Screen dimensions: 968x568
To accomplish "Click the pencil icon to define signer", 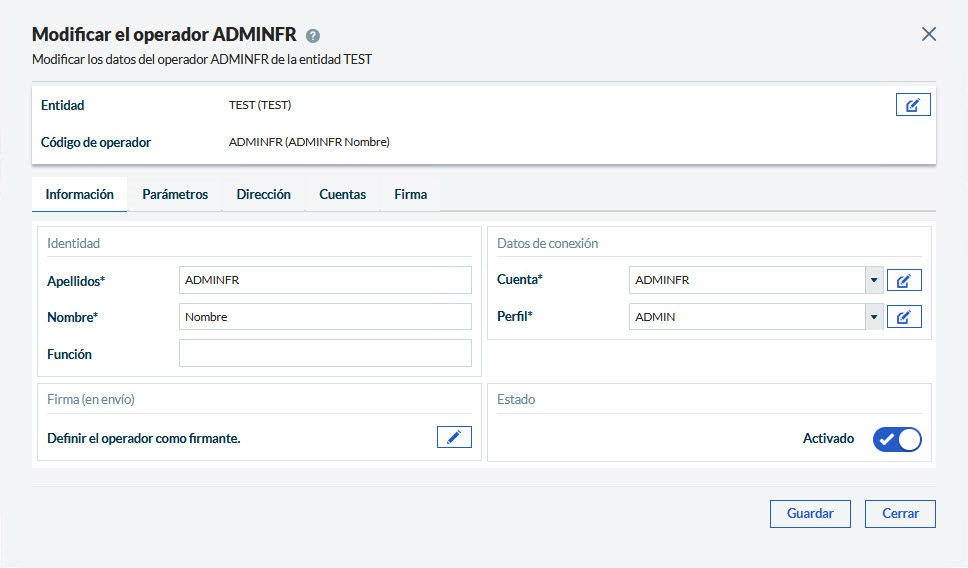I will coord(454,437).
